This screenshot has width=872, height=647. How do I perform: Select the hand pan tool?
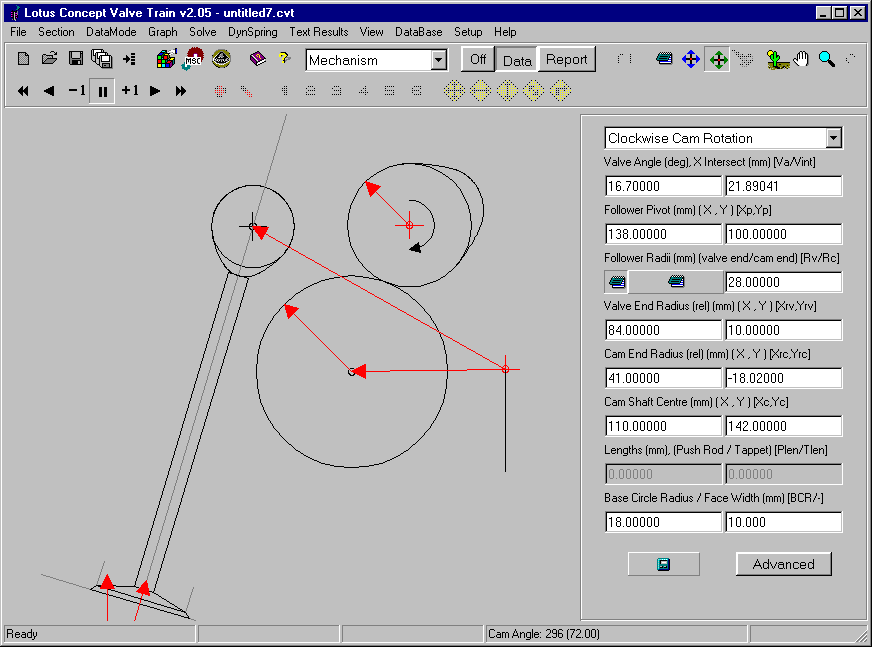pyautogui.click(x=801, y=59)
